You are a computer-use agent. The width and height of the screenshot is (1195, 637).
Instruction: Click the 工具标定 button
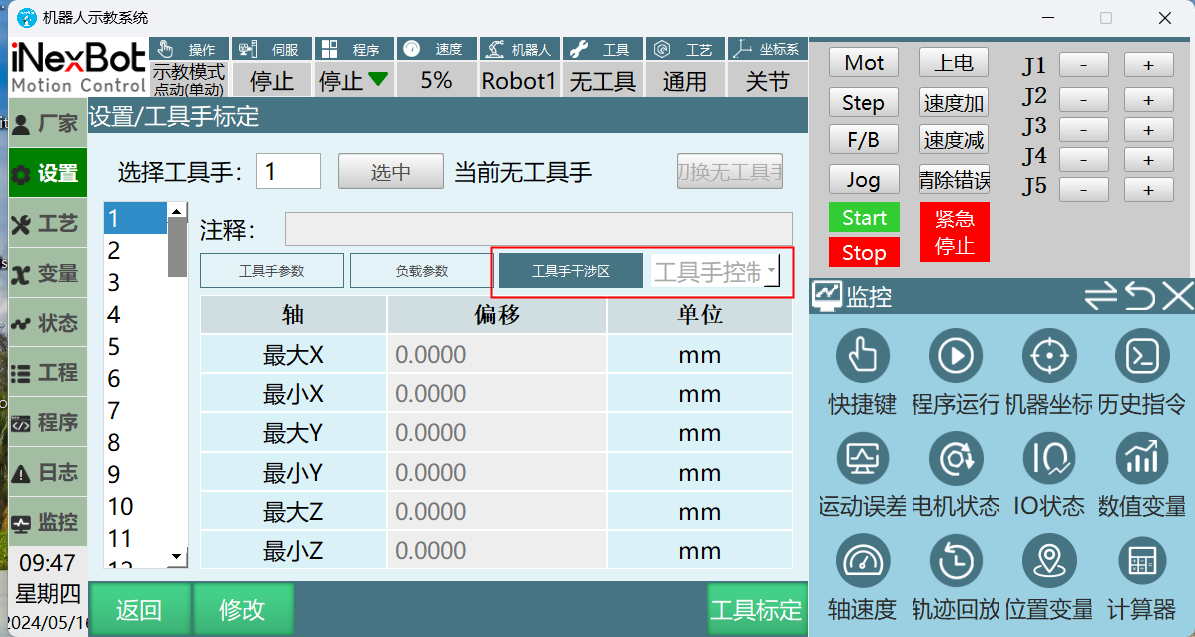pos(756,610)
